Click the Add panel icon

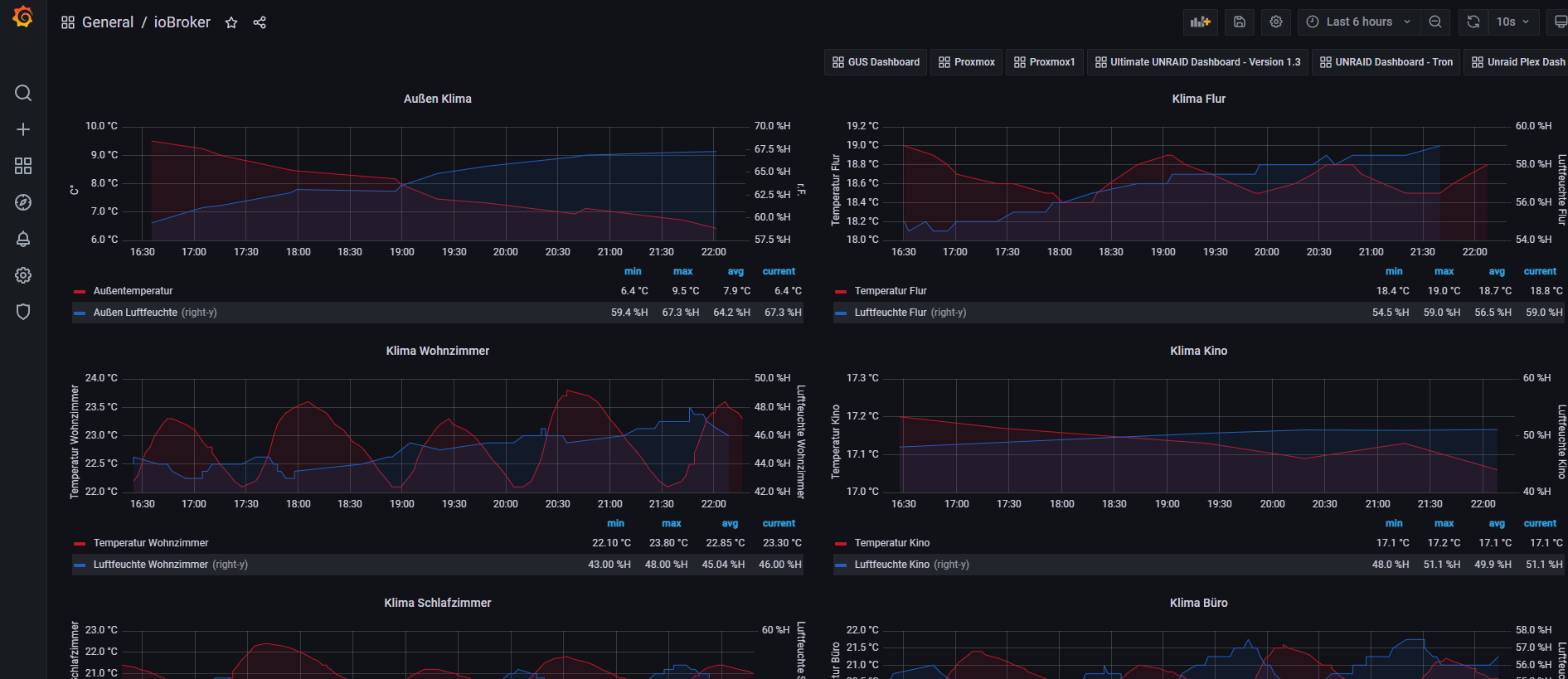[1200, 22]
